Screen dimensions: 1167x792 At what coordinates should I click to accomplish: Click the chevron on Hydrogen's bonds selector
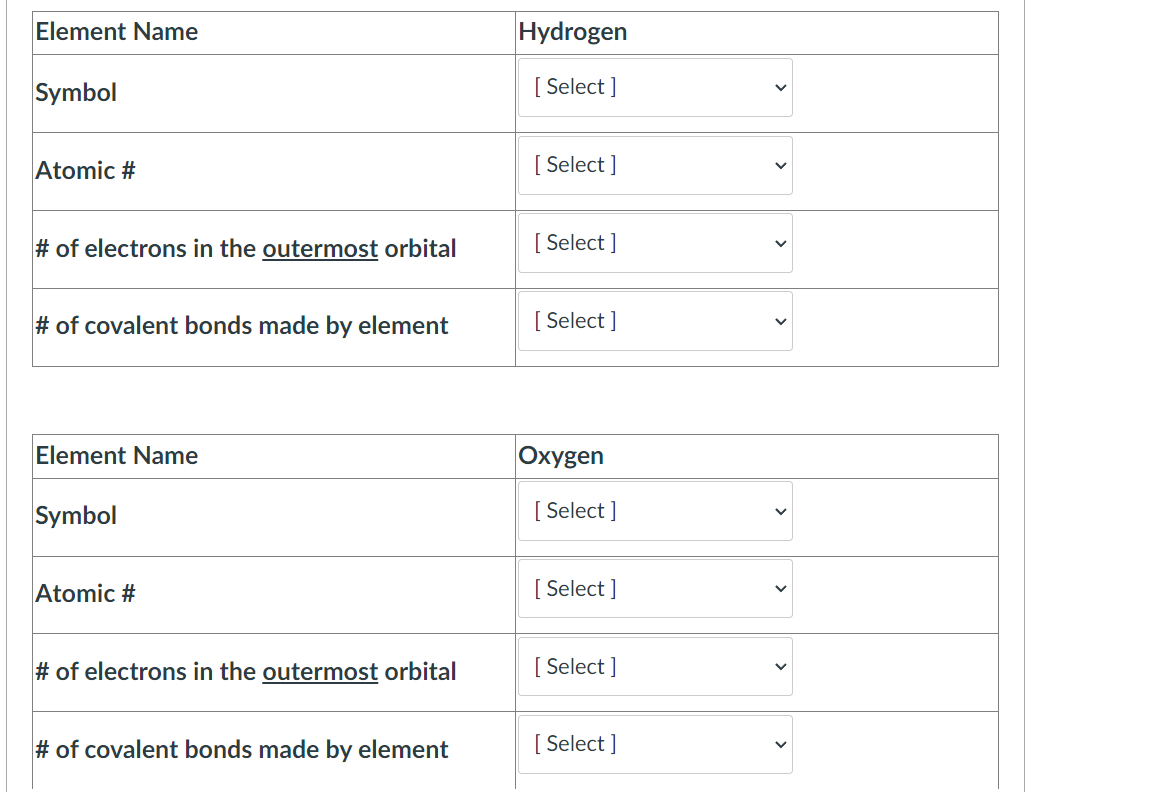pyautogui.click(x=780, y=321)
